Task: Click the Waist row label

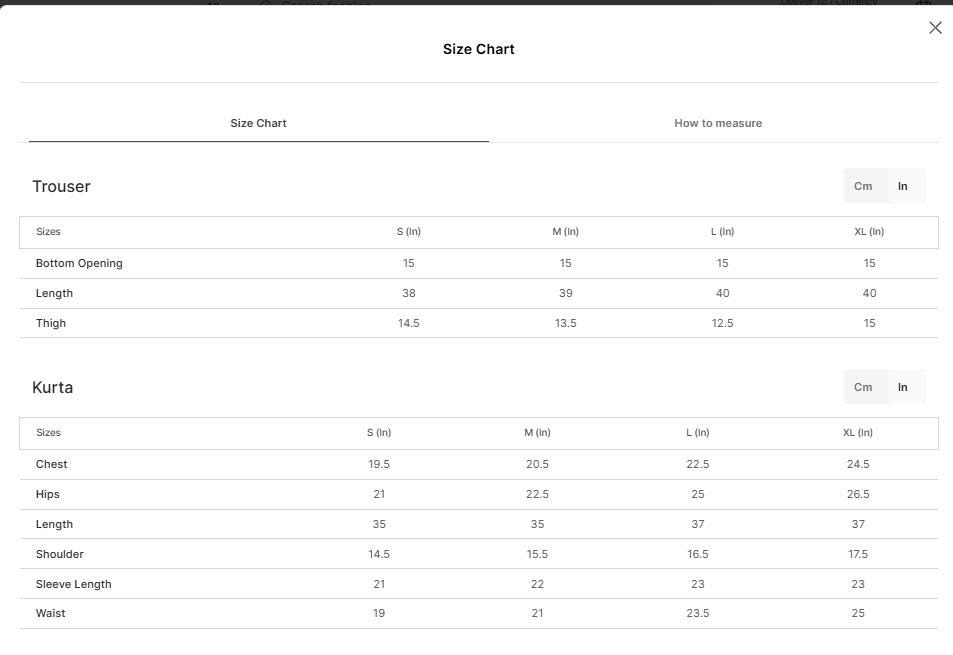Action: coord(50,613)
